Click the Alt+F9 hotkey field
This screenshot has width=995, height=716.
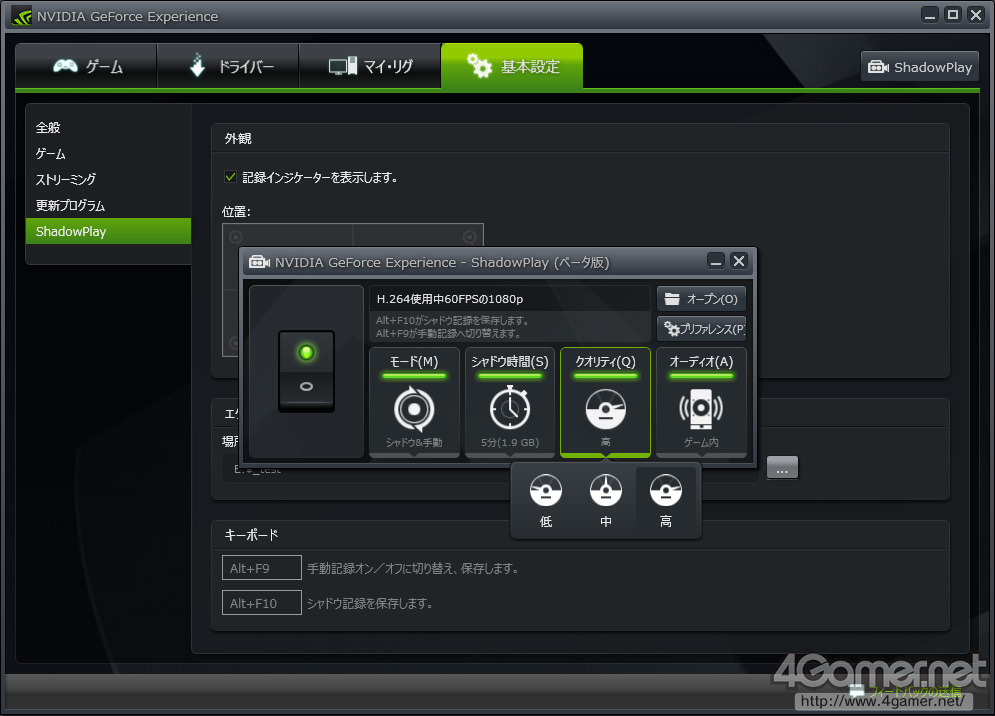click(x=261, y=568)
